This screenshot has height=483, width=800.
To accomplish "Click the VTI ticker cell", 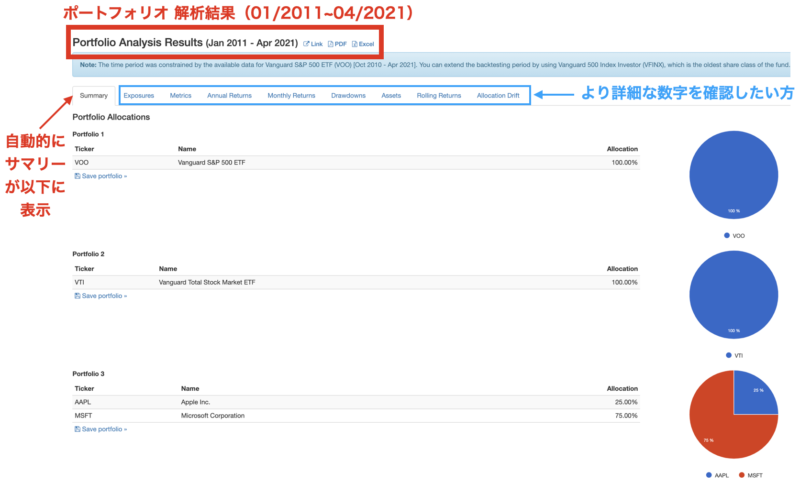I will (80, 282).
